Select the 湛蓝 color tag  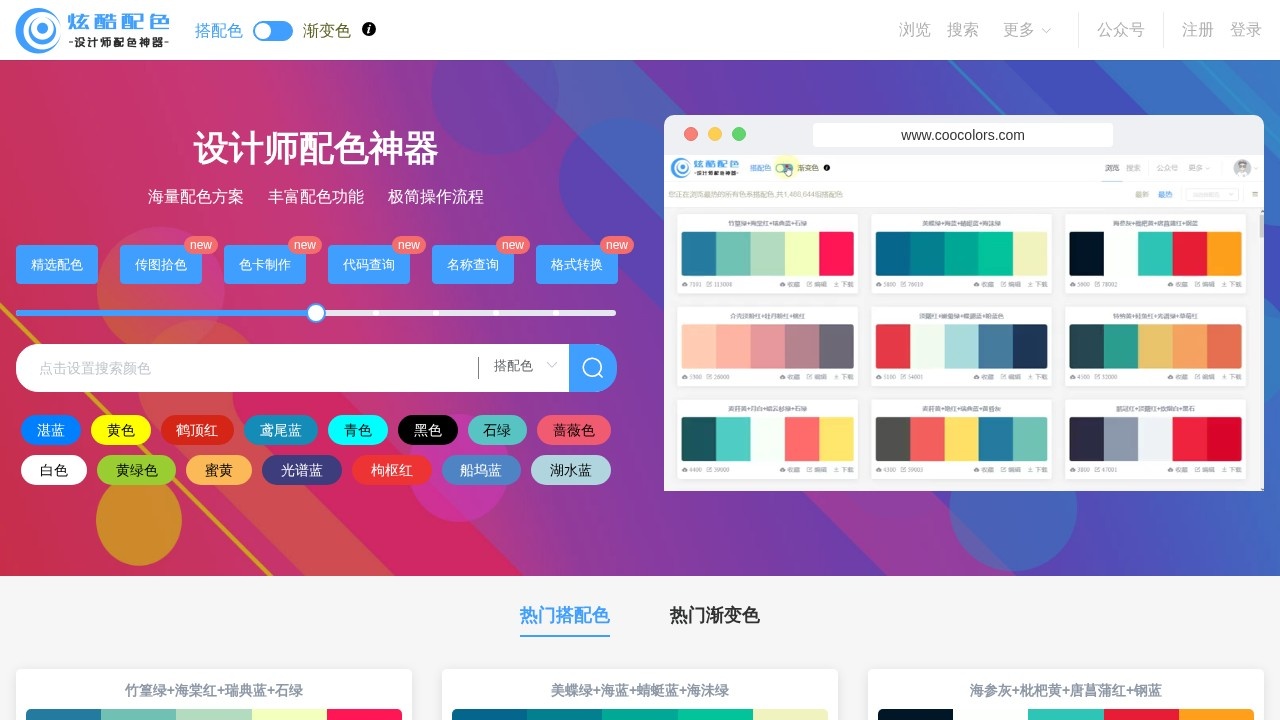click(x=51, y=430)
